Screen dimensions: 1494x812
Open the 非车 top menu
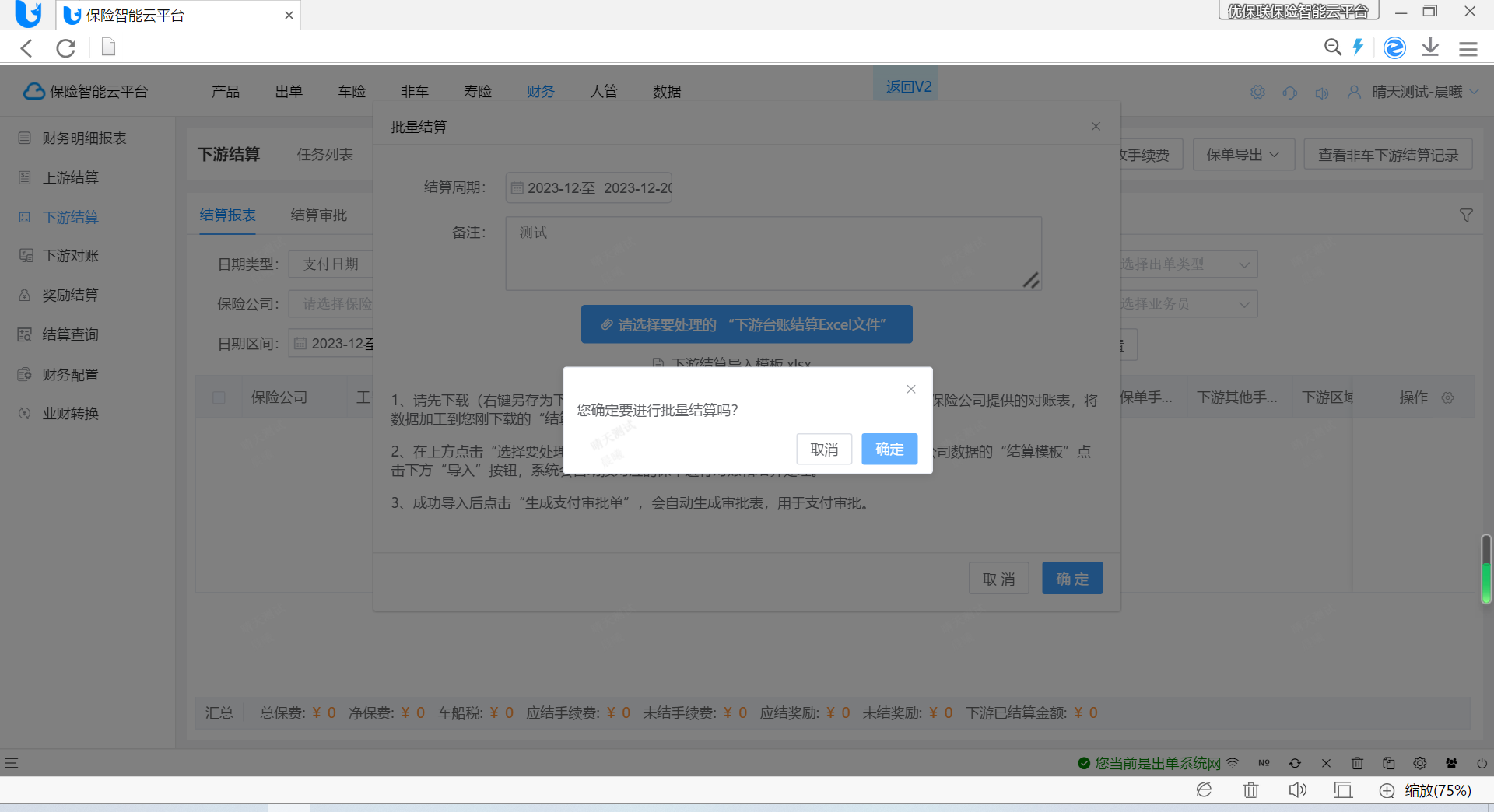[415, 92]
